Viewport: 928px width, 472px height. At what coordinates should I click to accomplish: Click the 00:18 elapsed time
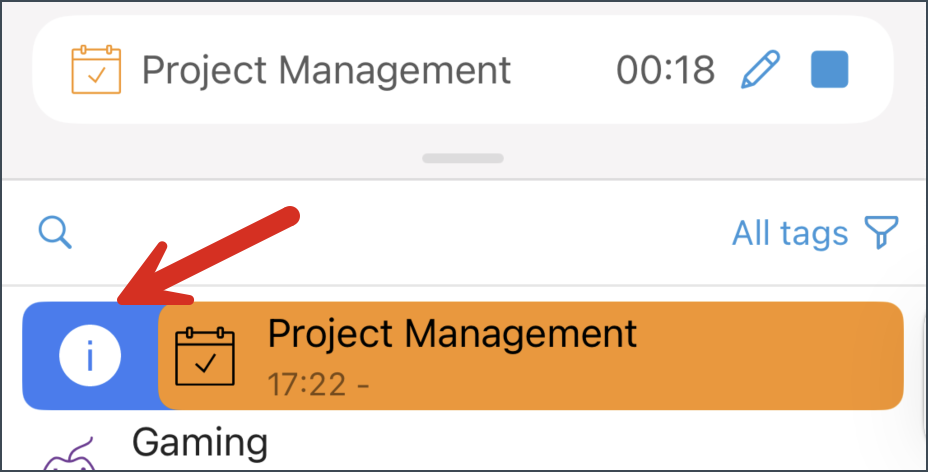666,70
